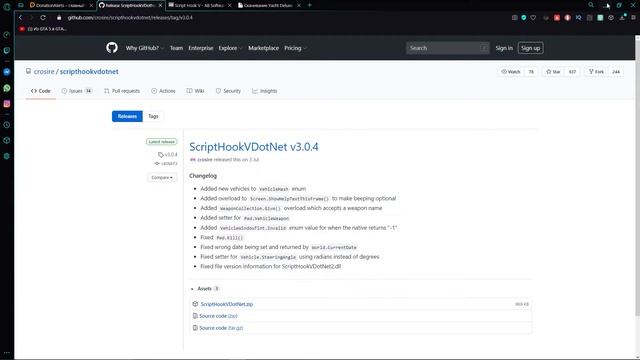Viewport: 640px width, 360px height.
Task: Open the WhatsApp sidebar icon
Action: 7,88
